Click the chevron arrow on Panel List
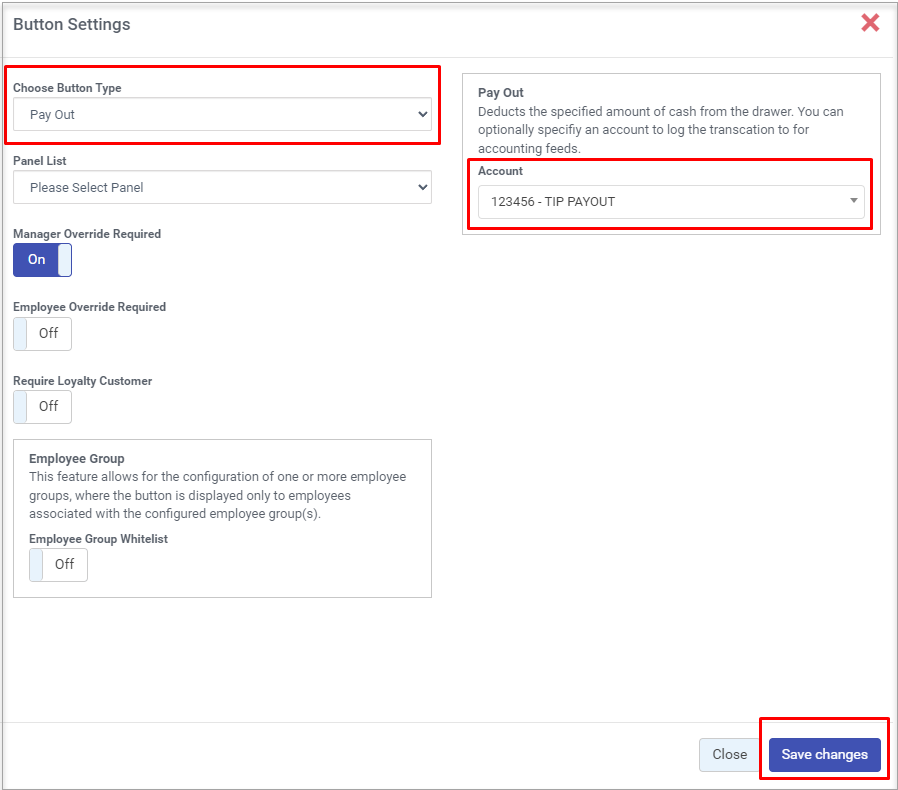The image size is (898, 790). tap(421, 187)
